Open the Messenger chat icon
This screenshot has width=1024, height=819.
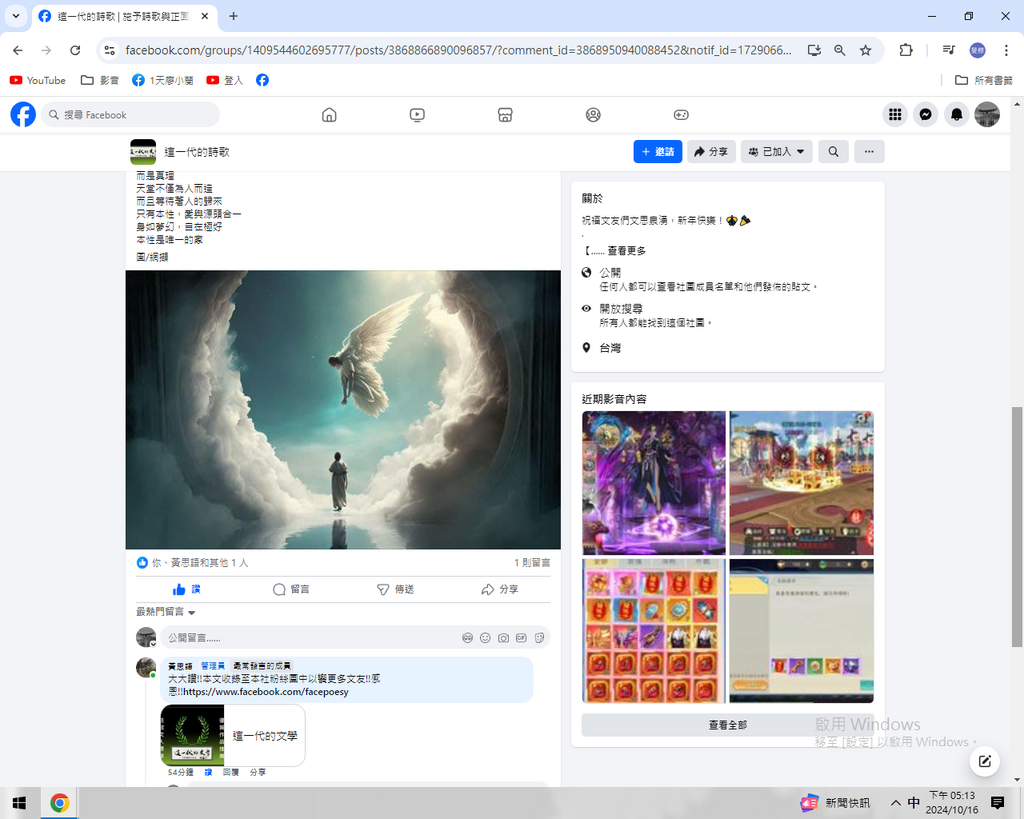926,115
